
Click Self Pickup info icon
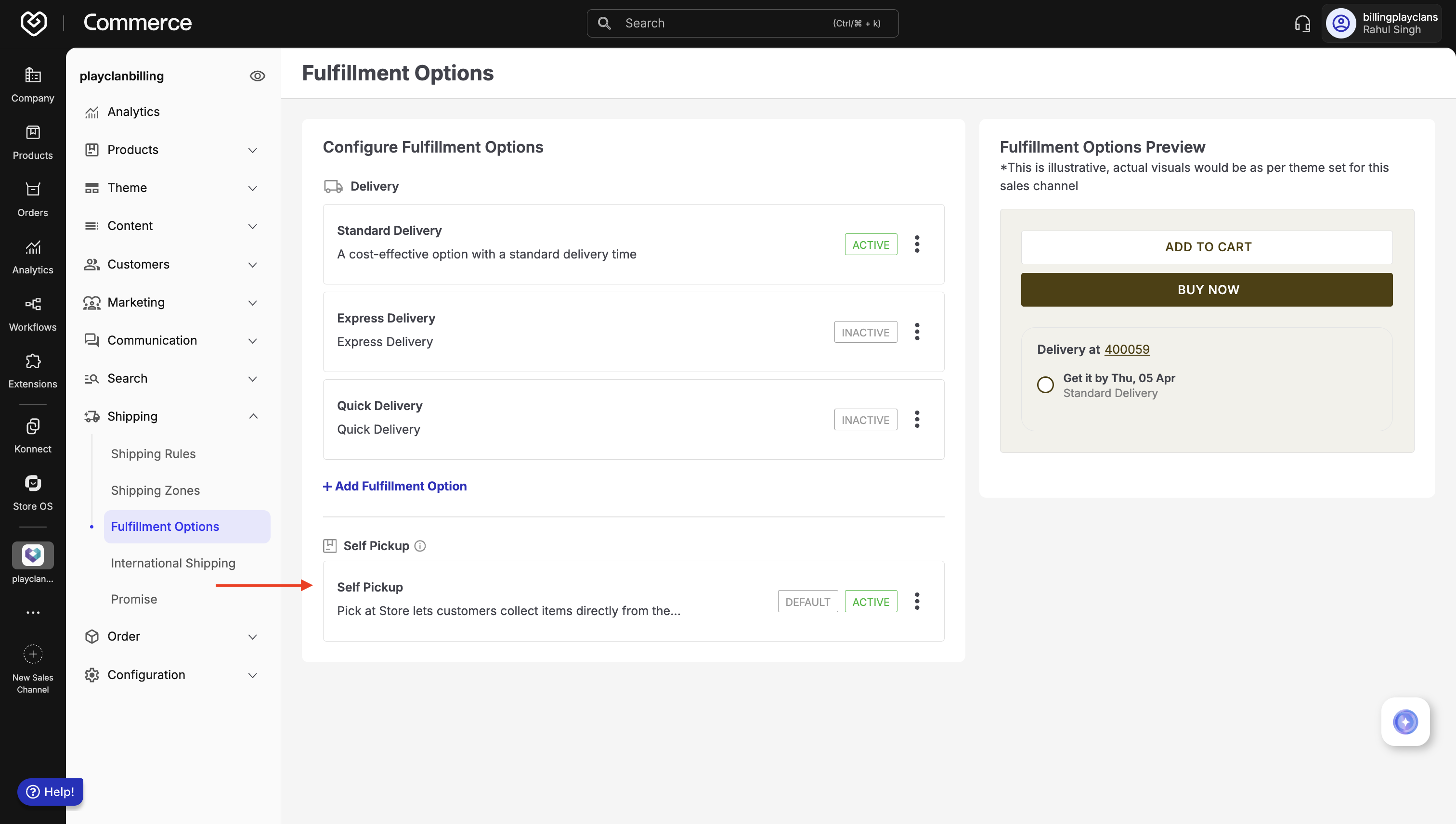(x=419, y=545)
